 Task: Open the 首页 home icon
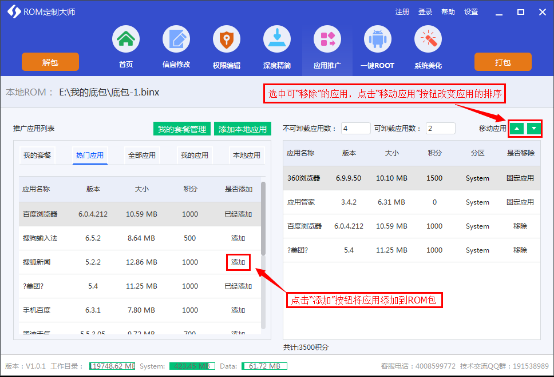tap(126, 39)
